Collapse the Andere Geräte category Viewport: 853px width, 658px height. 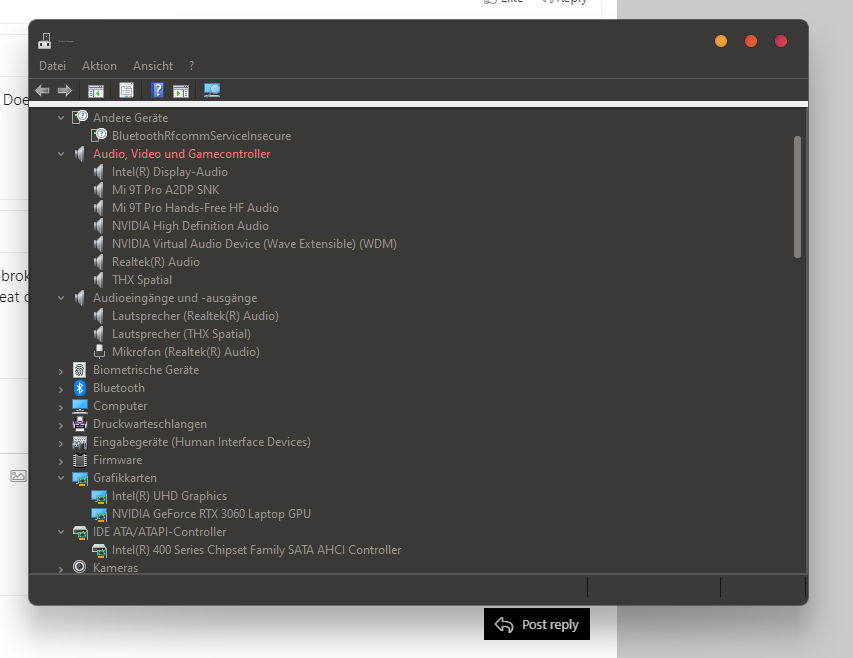[x=61, y=118]
